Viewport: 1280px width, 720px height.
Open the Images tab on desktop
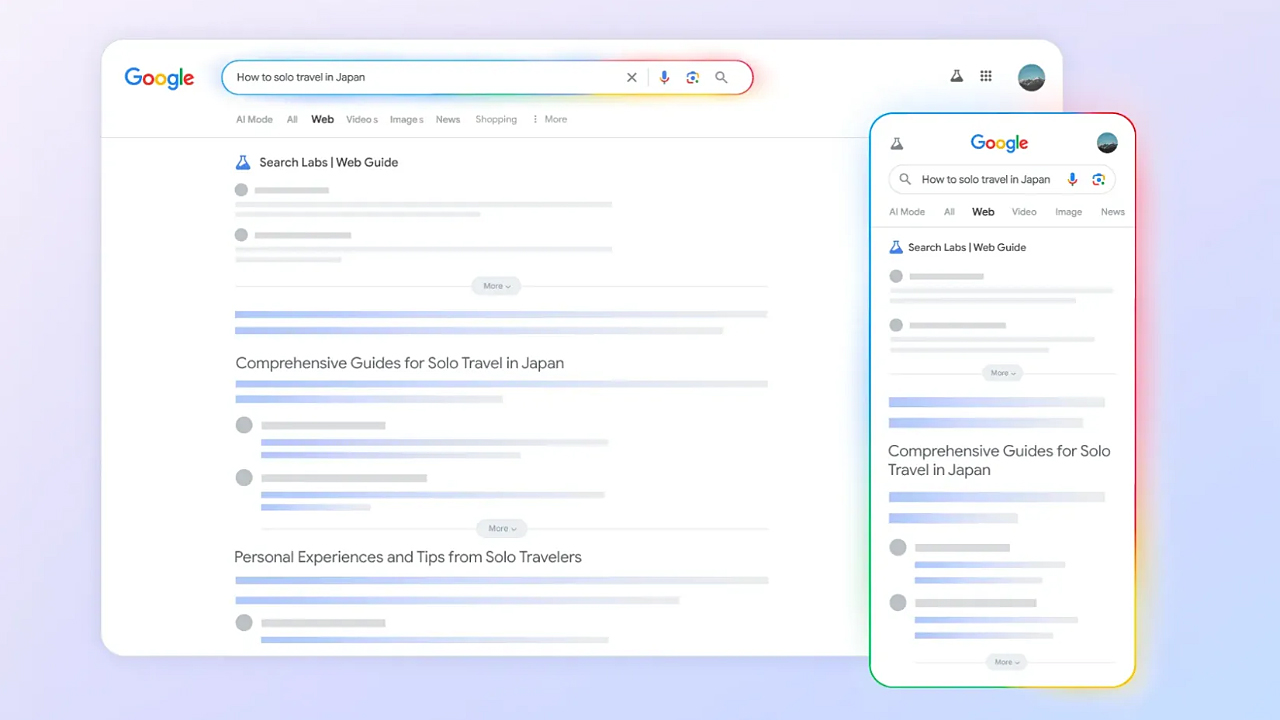pos(406,119)
